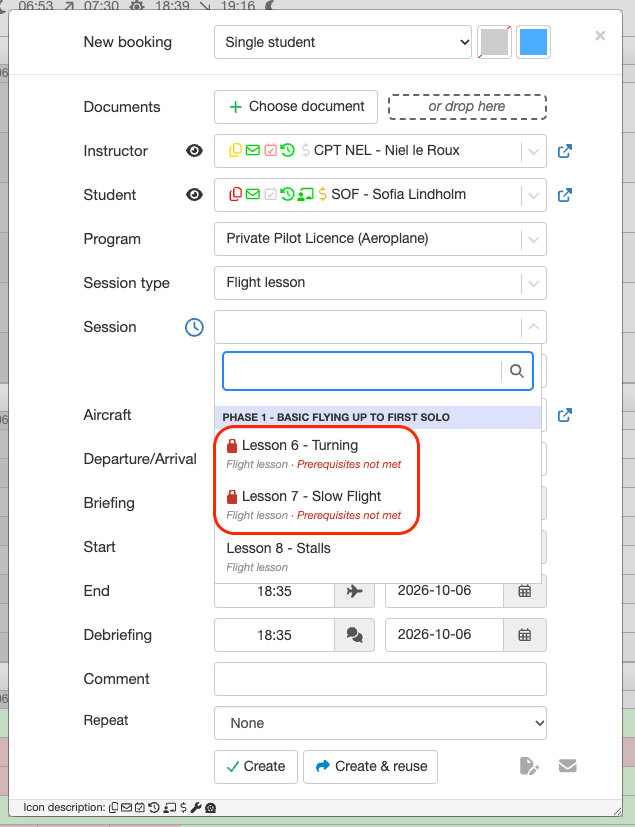Image resolution: width=635 pixels, height=827 pixels.
Task: Click the instructor's yellow documents icon
Action: 235,151
